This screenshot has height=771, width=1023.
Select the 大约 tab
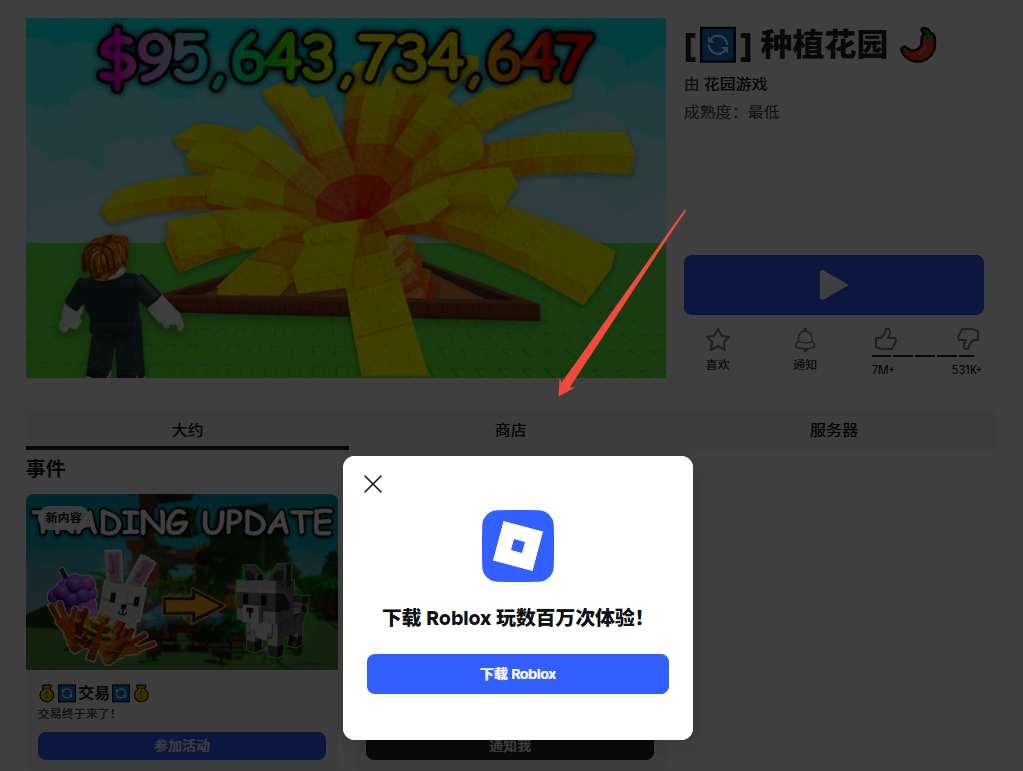coord(187,430)
